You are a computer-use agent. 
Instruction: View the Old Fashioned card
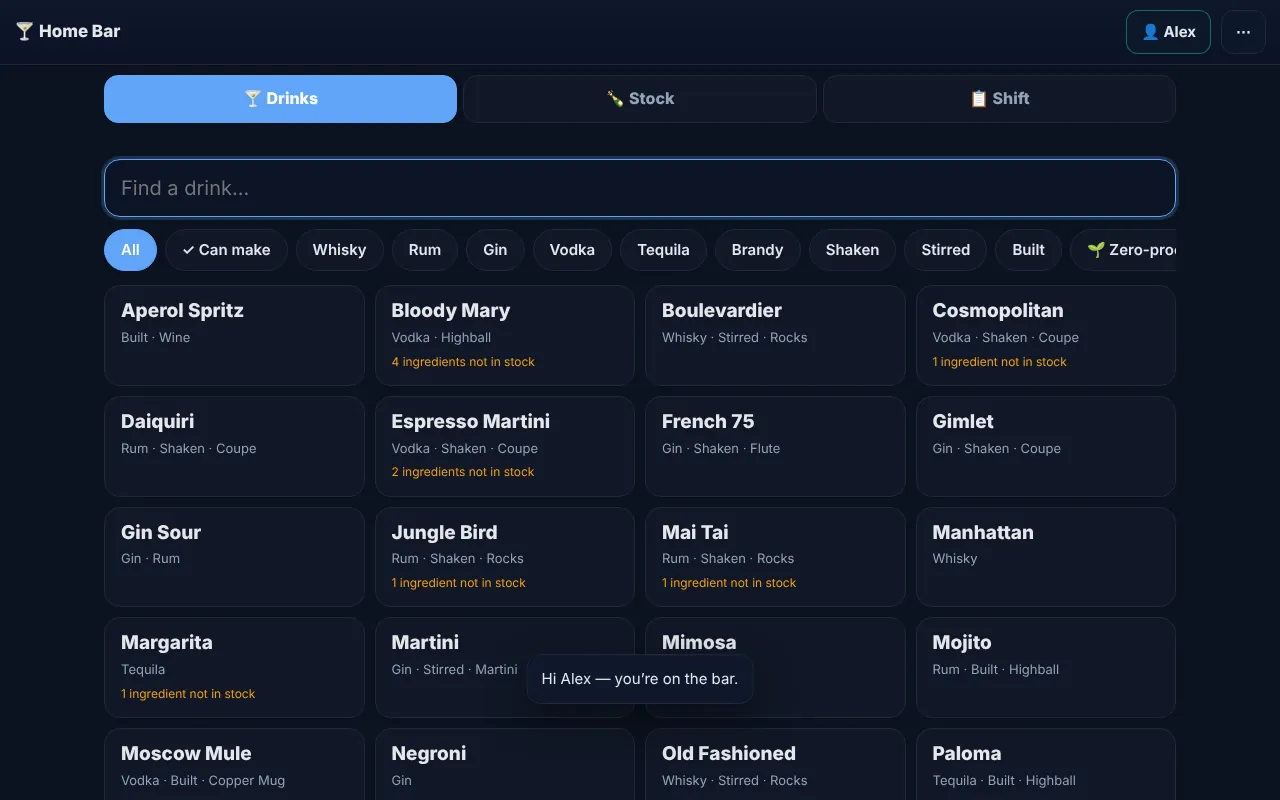[x=775, y=764]
